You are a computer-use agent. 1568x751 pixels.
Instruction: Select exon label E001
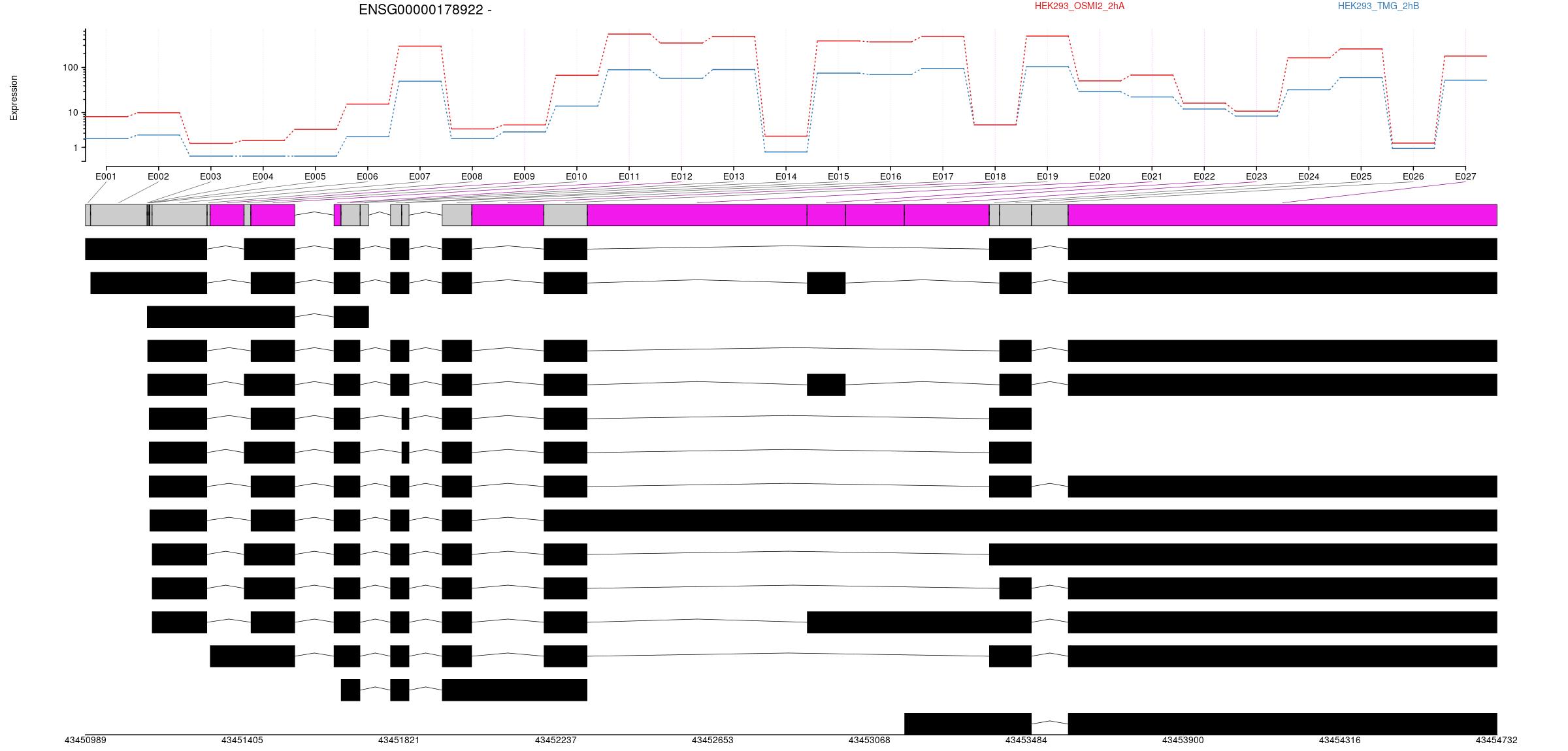(x=106, y=176)
